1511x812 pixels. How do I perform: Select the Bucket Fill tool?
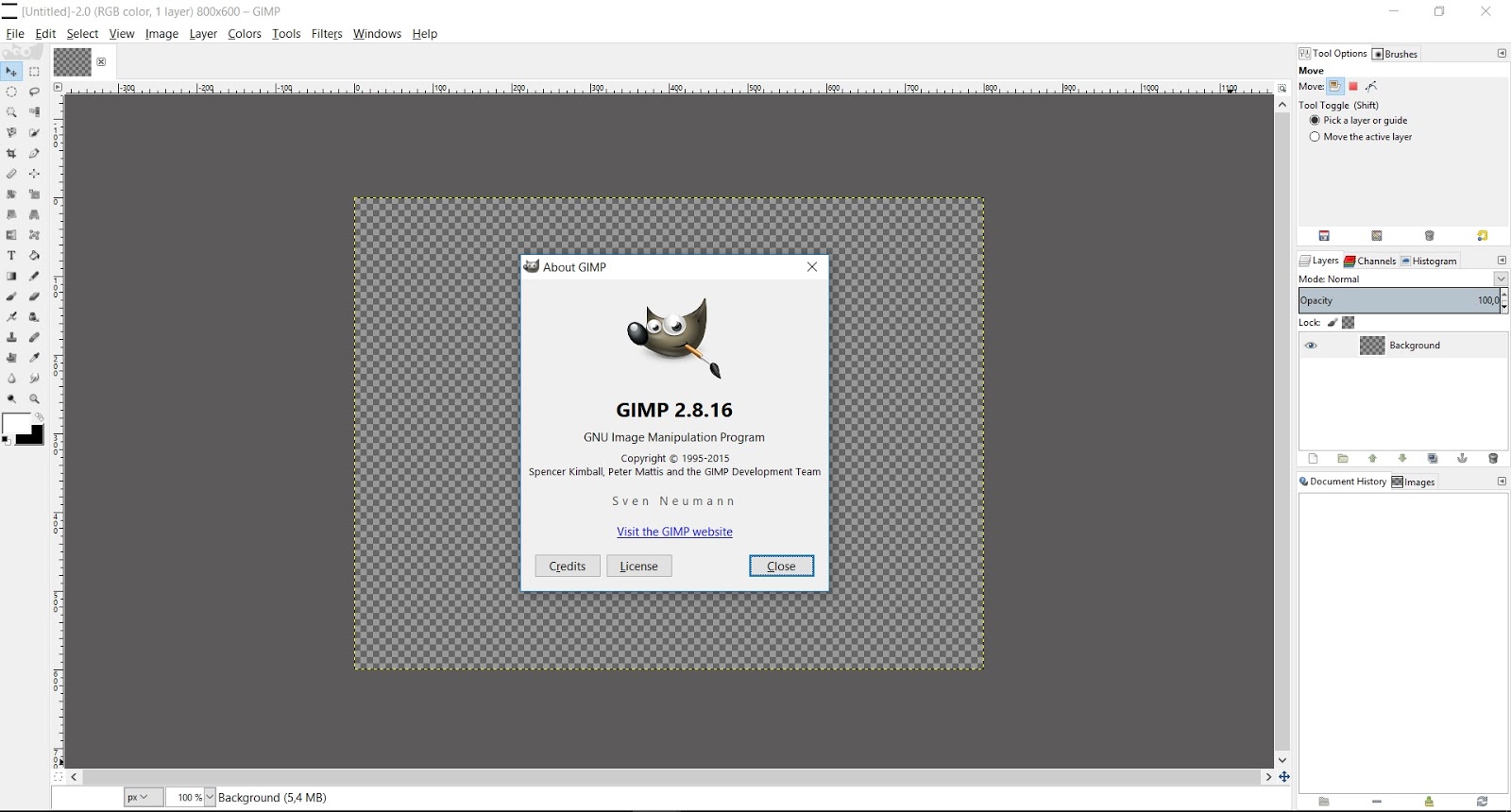pos(35,256)
